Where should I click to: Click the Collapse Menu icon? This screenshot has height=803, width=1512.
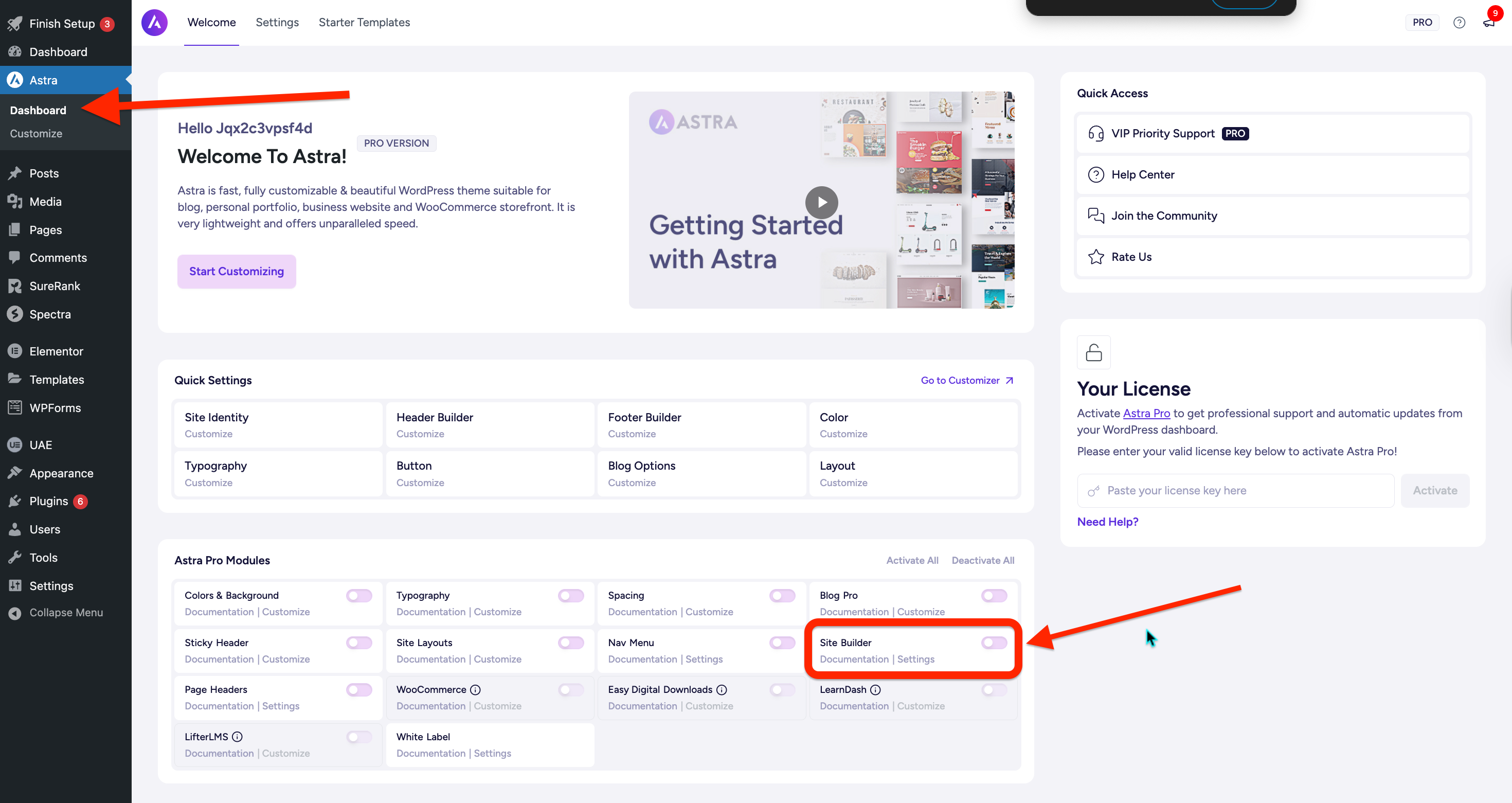[15, 613]
